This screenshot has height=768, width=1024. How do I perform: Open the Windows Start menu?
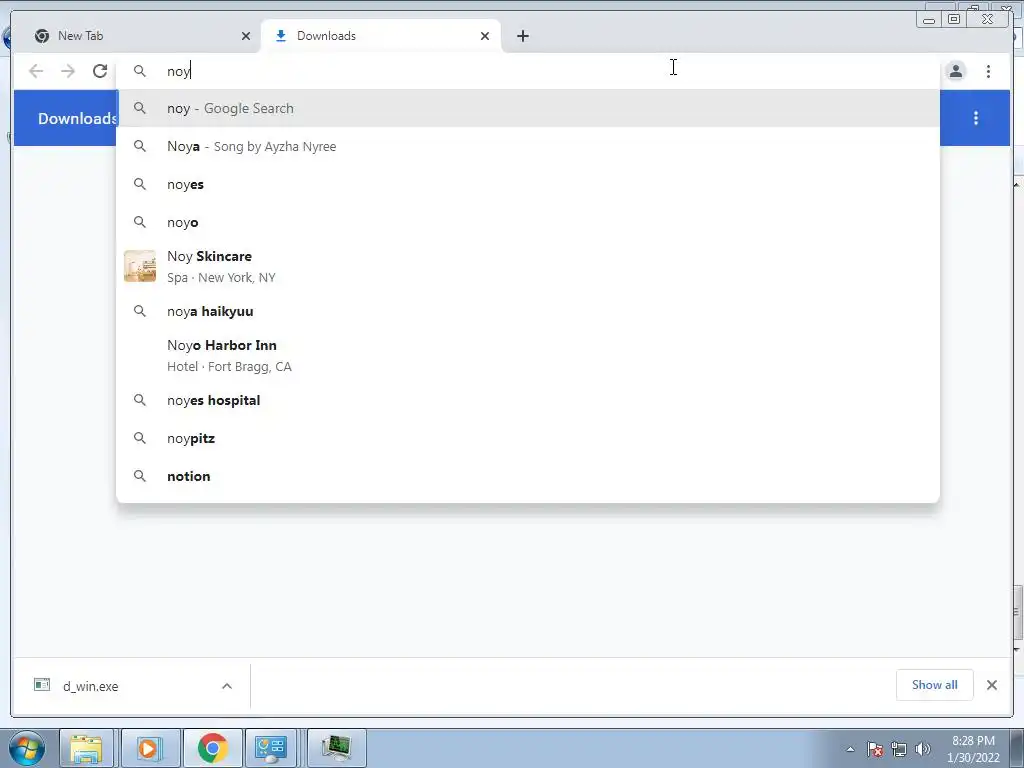pos(26,748)
